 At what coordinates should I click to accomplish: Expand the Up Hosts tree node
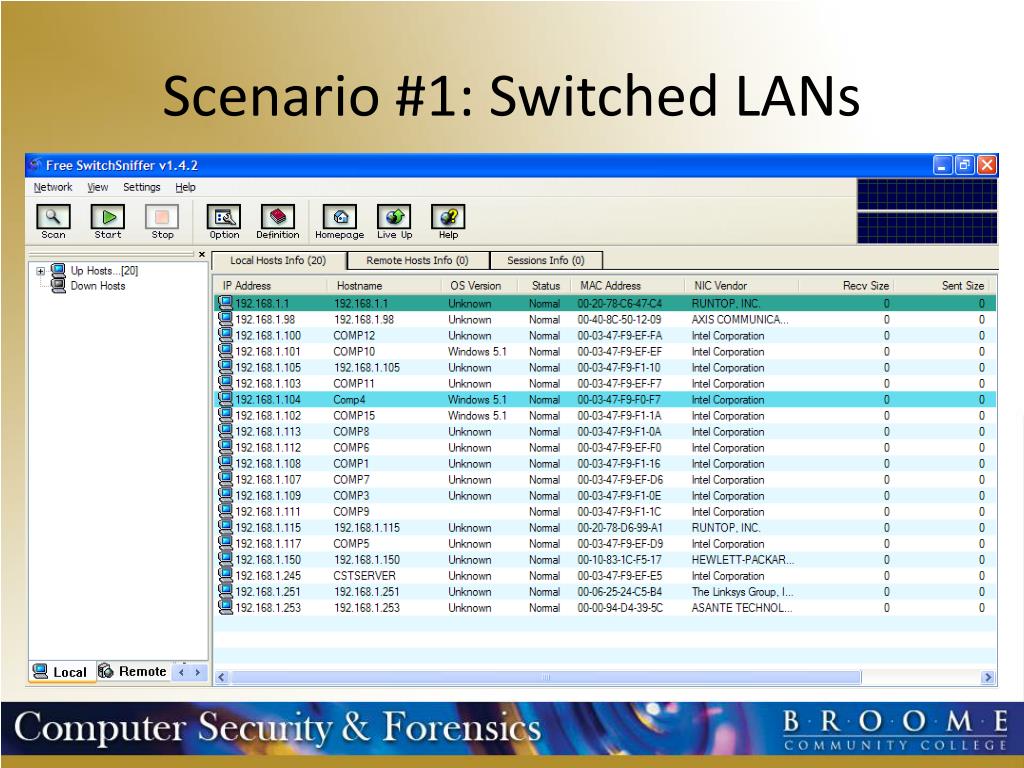tap(40, 271)
